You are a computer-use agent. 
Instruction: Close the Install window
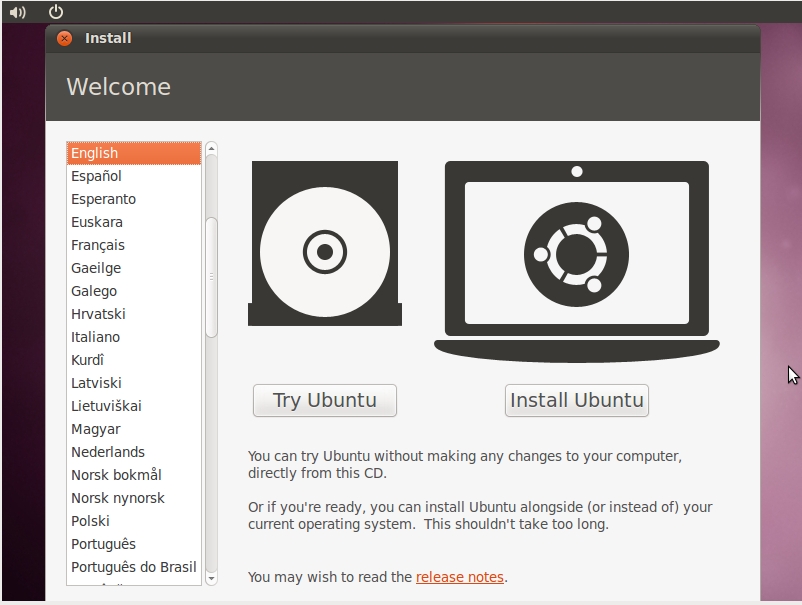(x=64, y=38)
